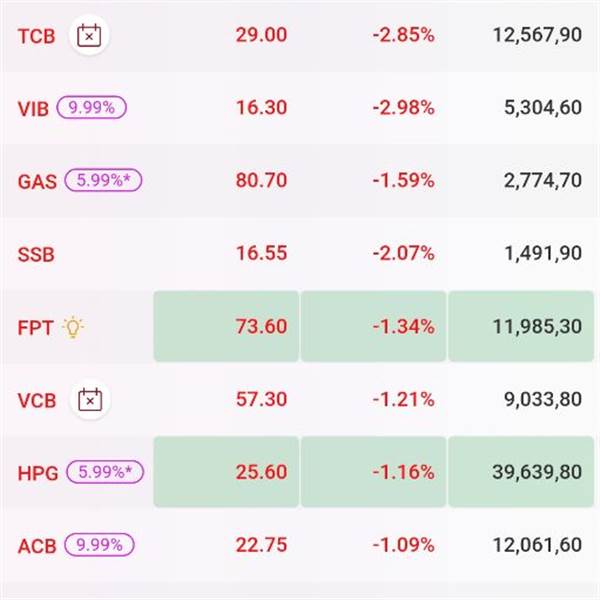Tap FPT change -1.34% cell

pyautogui.click(x=372, y=326)
